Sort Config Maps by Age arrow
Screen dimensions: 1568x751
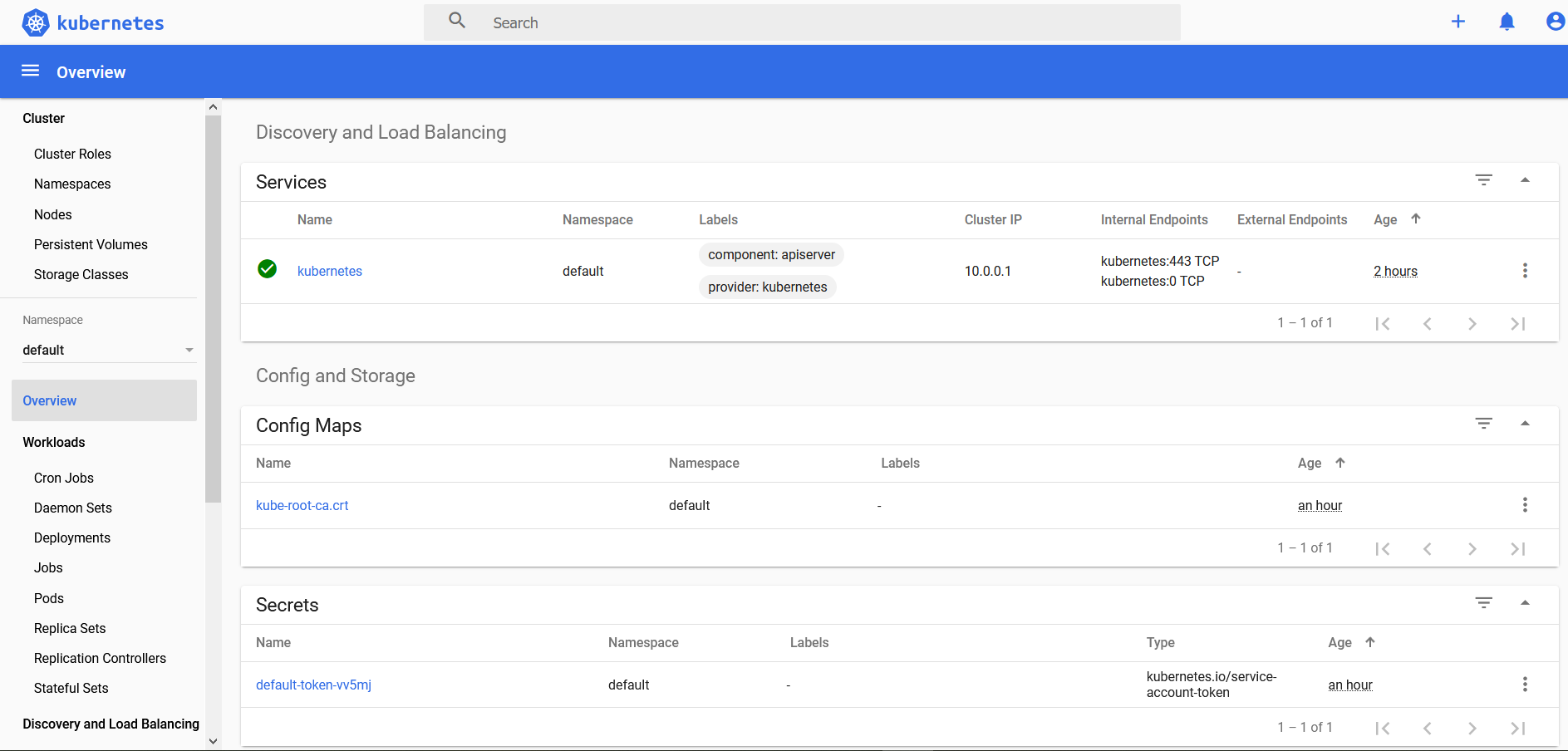1340,463
